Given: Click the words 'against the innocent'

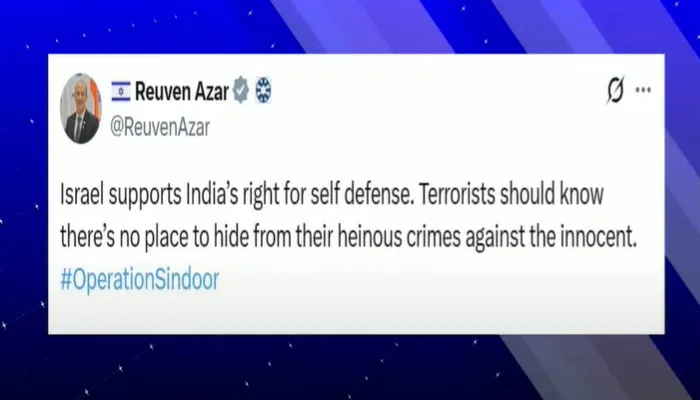Looking at the screenshot, I should pos(551,237).
